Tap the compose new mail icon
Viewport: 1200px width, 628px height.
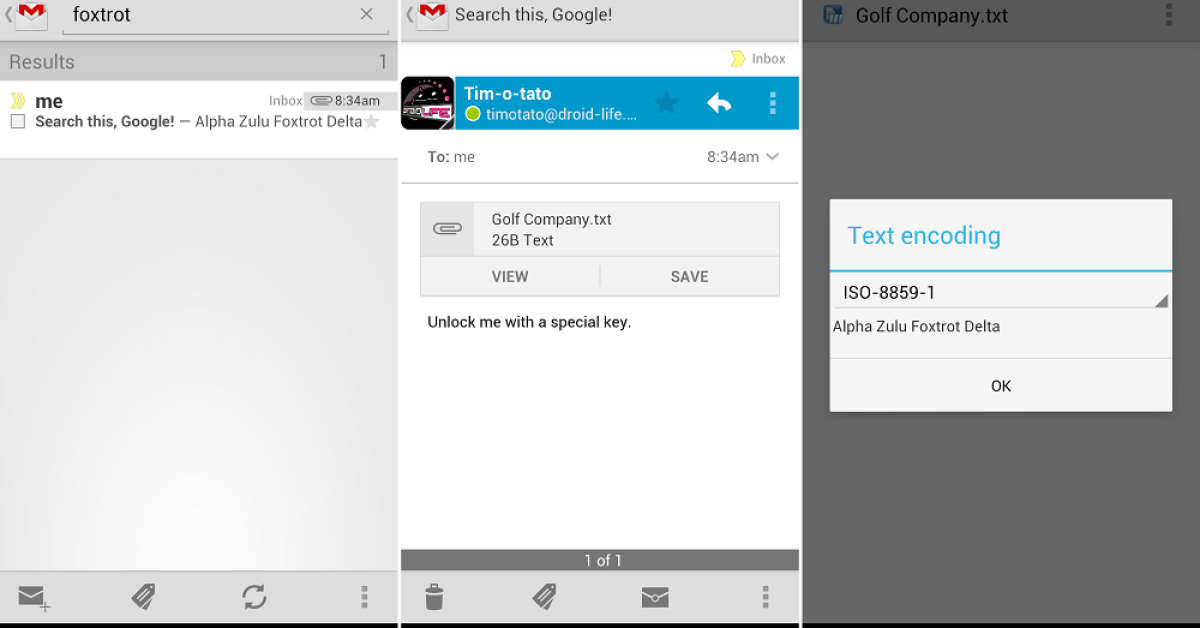(x=33, y=598)
